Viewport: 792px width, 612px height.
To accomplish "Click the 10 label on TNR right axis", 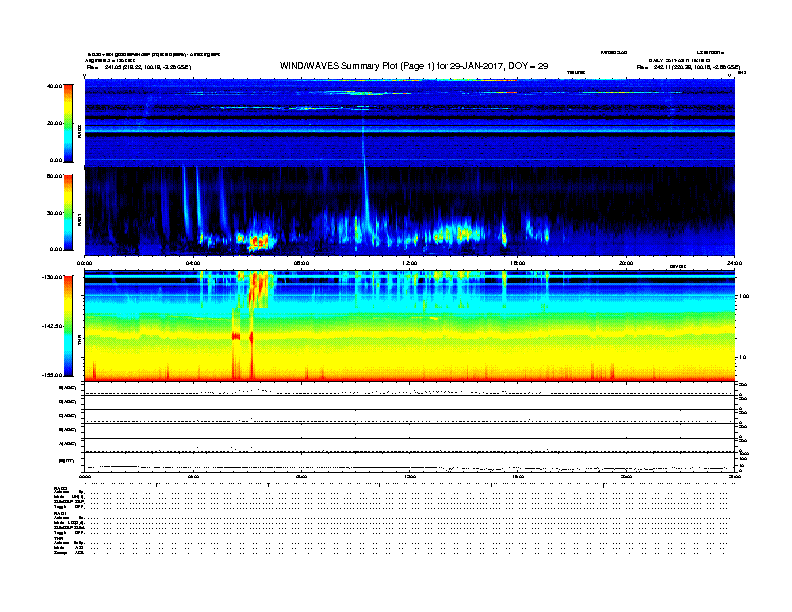I will [x=743, y=358].
